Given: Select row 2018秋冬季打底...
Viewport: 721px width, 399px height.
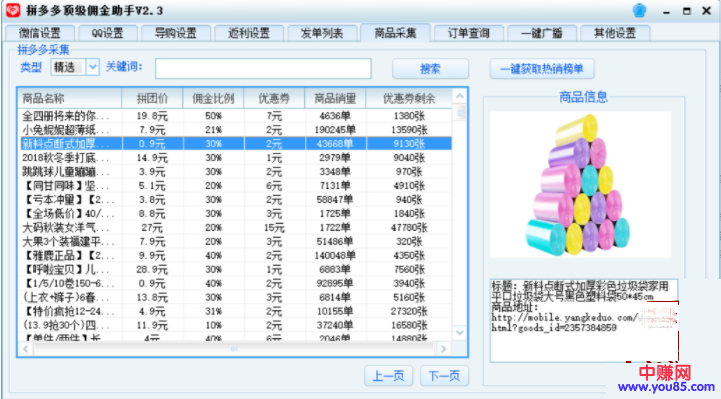Looking at the screenshot, I should point(235,158).
